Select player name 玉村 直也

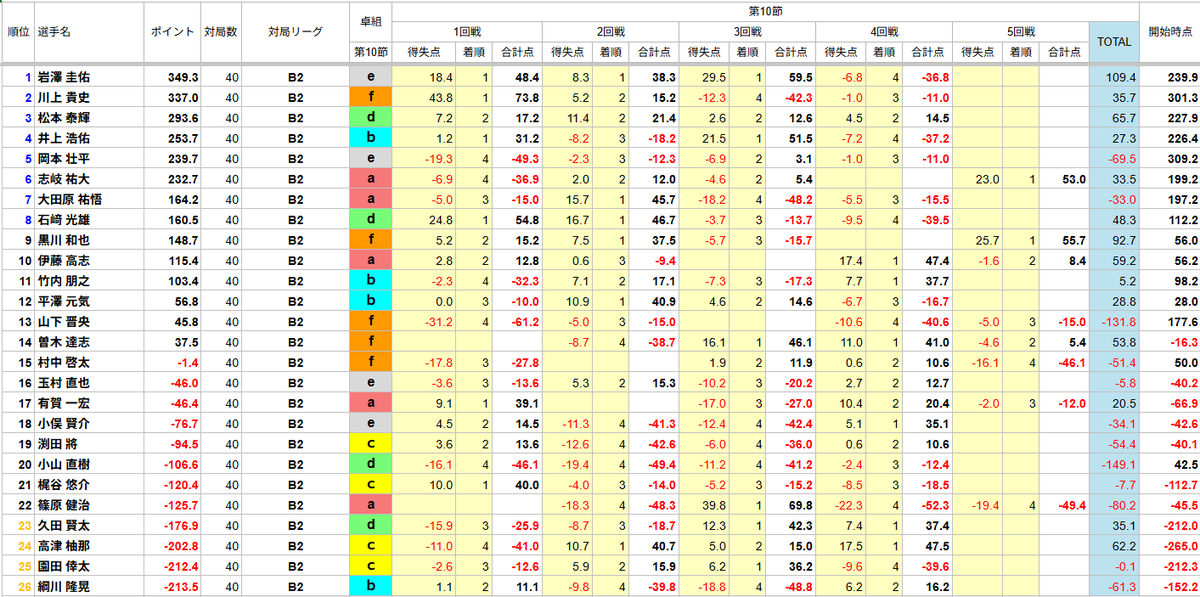(x=63, y=383)
